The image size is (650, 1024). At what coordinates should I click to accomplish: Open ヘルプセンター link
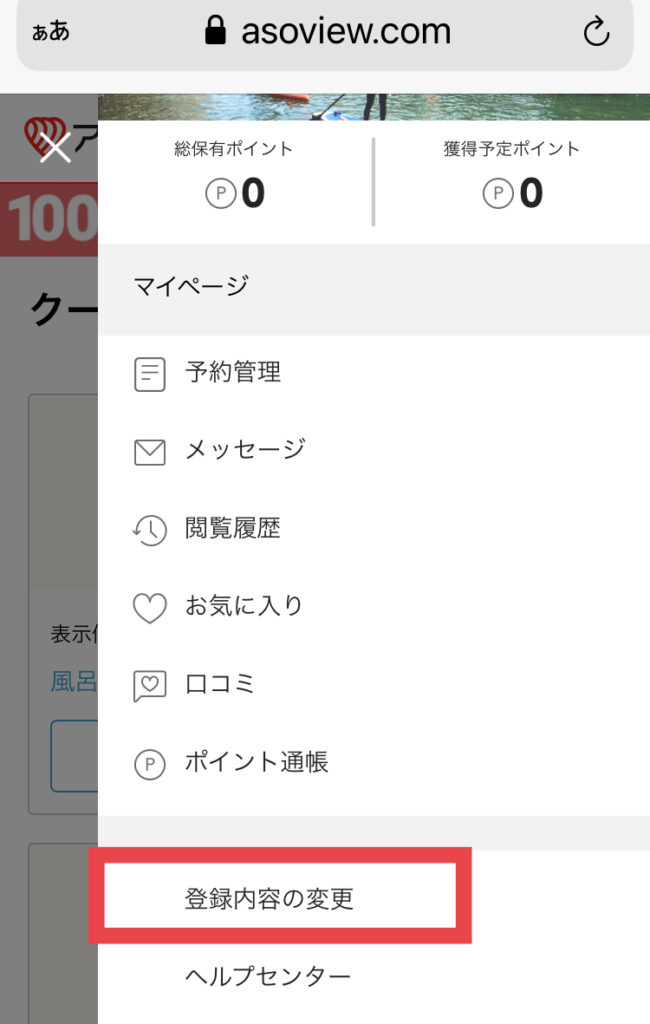(268, 976)
